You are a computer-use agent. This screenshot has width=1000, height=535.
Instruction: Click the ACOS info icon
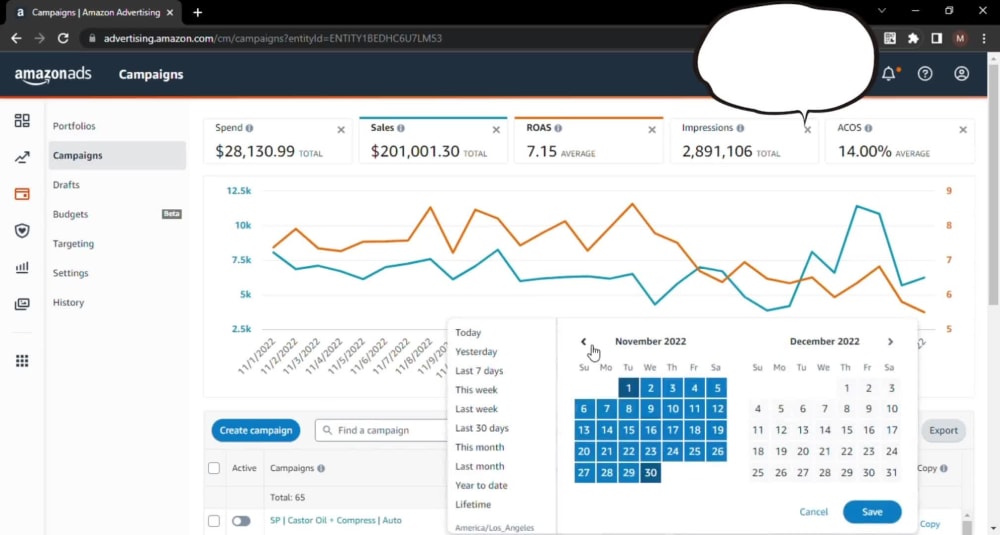[869, 128]
